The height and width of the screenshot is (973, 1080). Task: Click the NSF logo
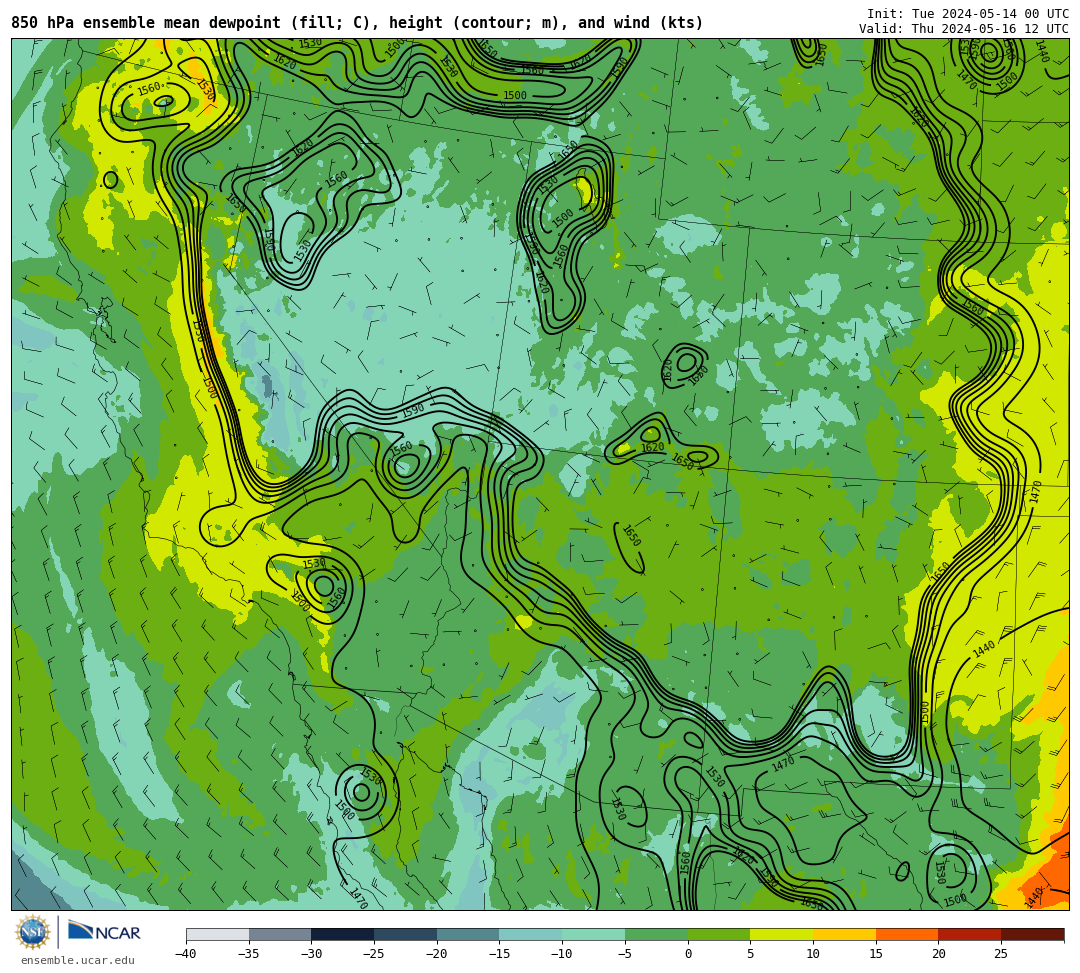33,932
